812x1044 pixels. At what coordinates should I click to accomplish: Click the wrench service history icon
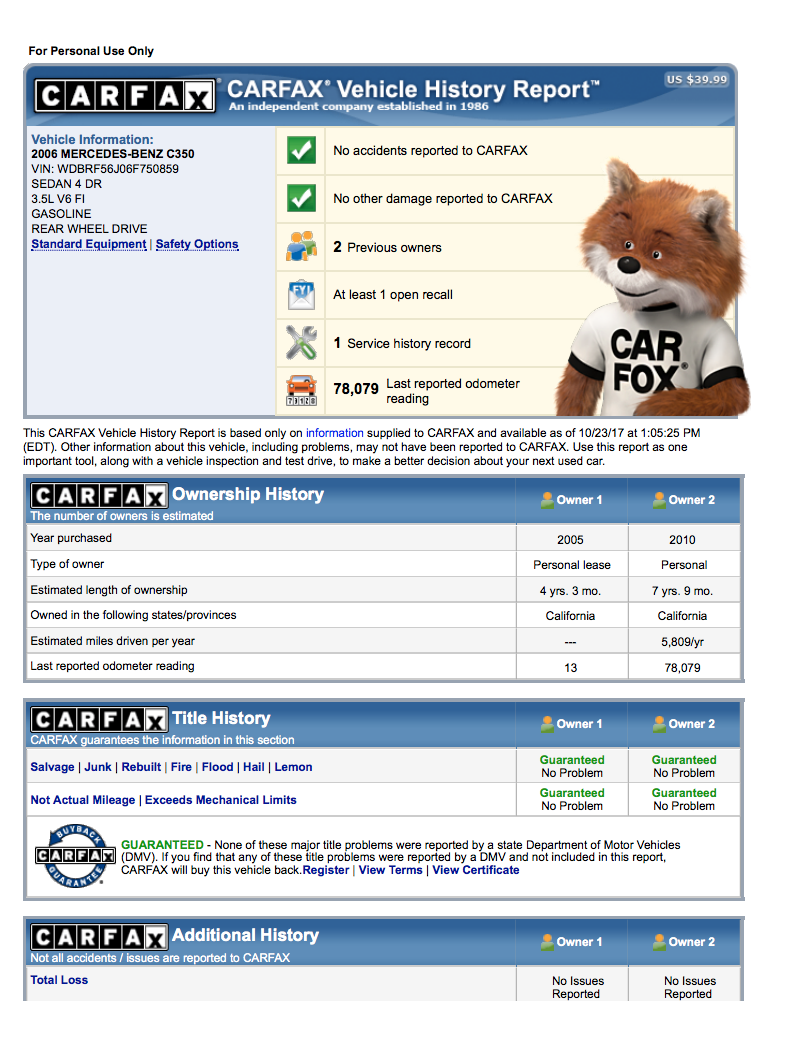[x=301, y=343]
